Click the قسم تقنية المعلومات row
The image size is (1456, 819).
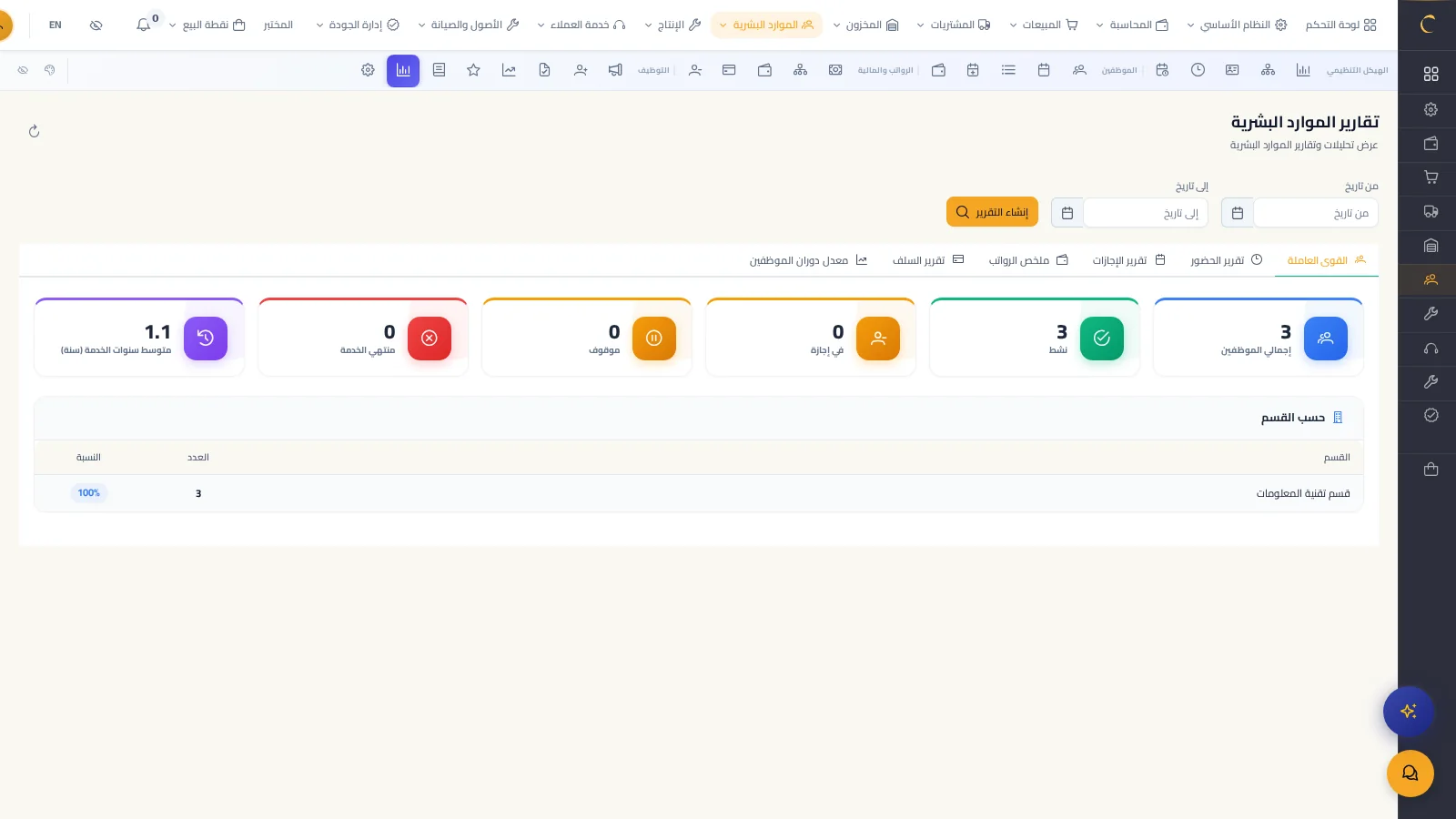coord(699,493)
